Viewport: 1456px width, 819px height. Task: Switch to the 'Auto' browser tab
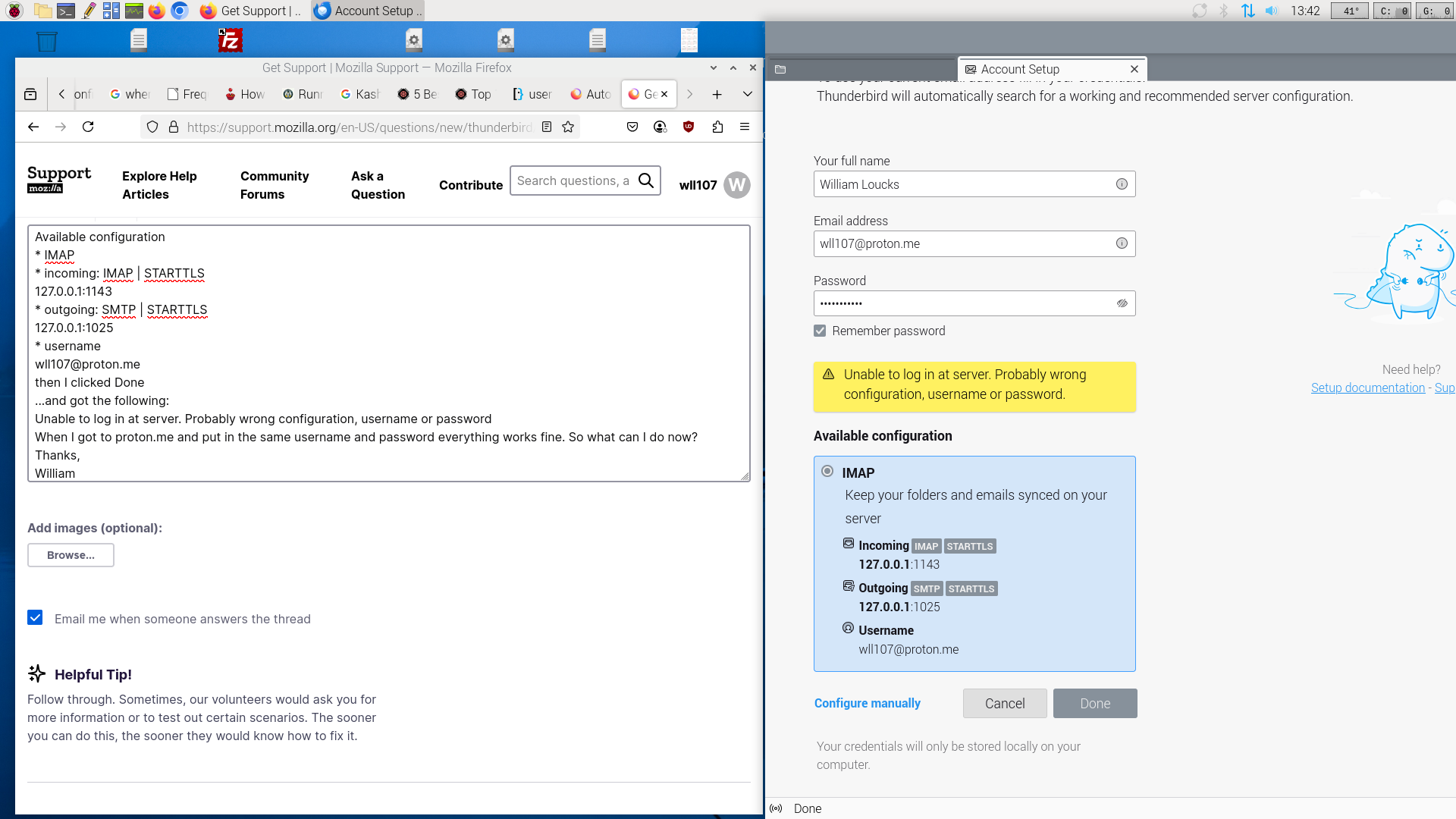point(591,94)
